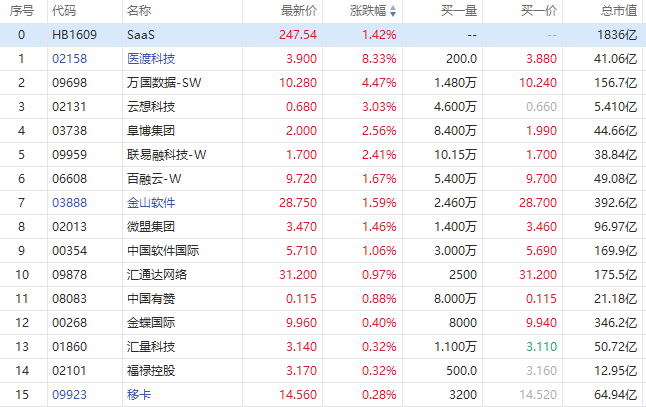Screen dimensions: 646x407
Task: Click the SaaS latest price 247.54
Action: 298,35
